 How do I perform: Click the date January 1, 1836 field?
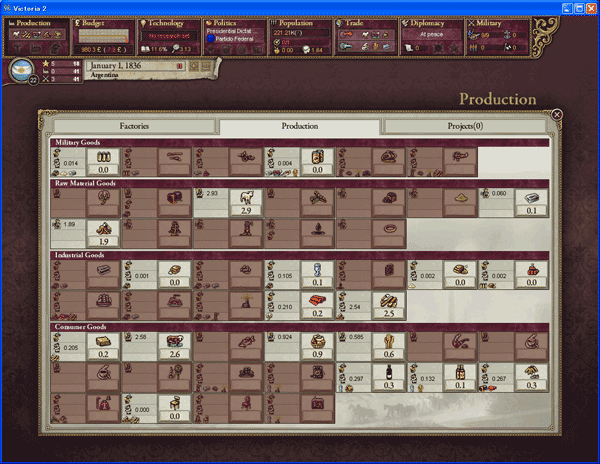pyautogui.click(x=130, y=67)
